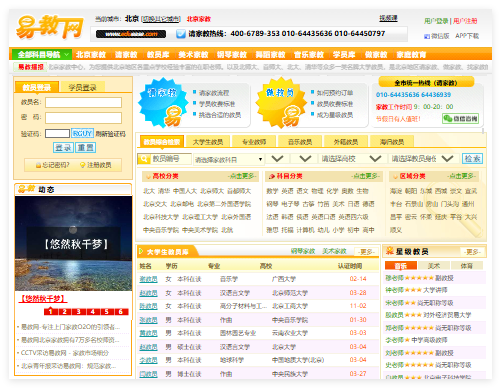Click 点击更多 in 高校分类 header
The image size is (501, 388).
[x=242, y=176]
